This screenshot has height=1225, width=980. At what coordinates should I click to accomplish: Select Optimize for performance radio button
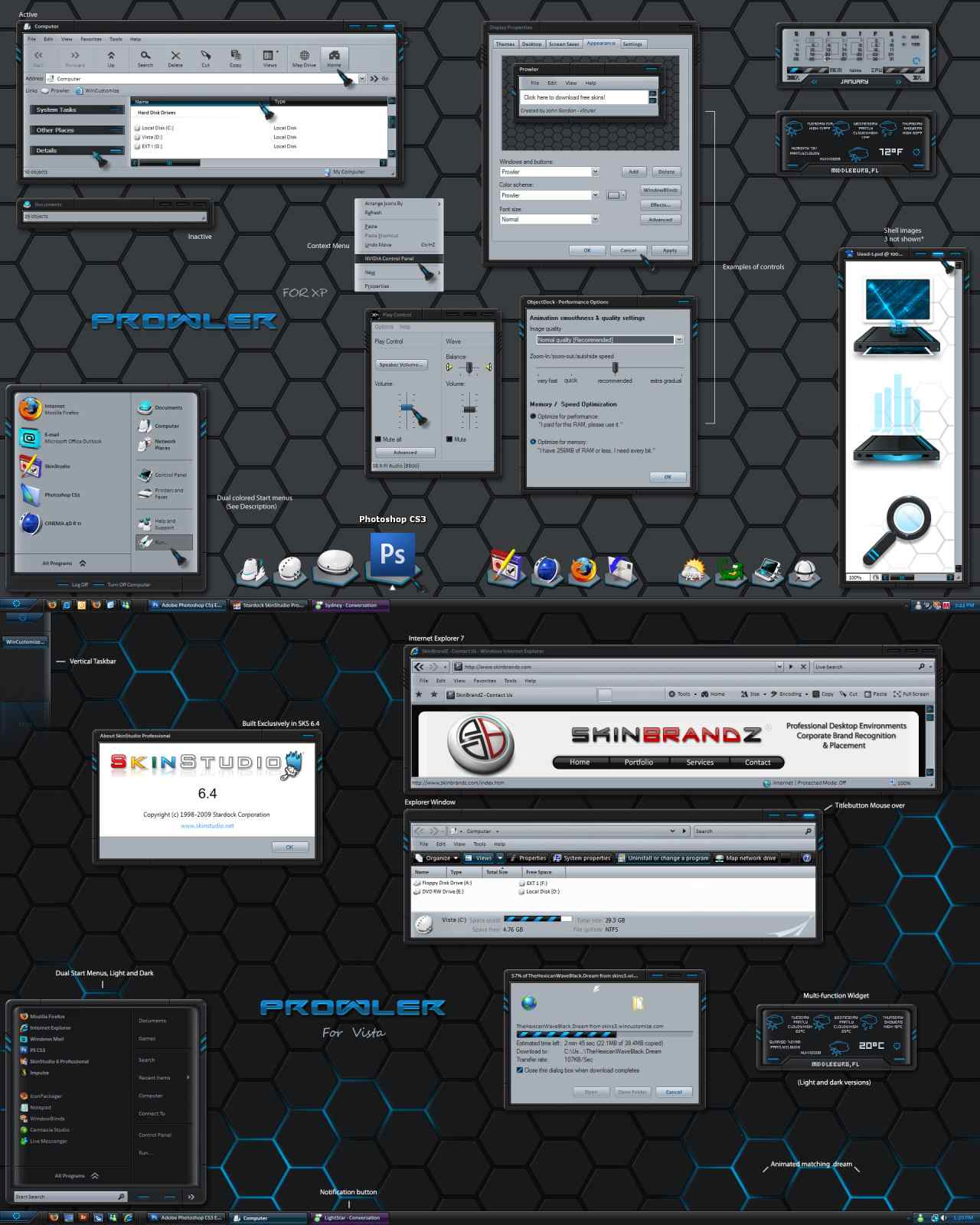[533, 416]
